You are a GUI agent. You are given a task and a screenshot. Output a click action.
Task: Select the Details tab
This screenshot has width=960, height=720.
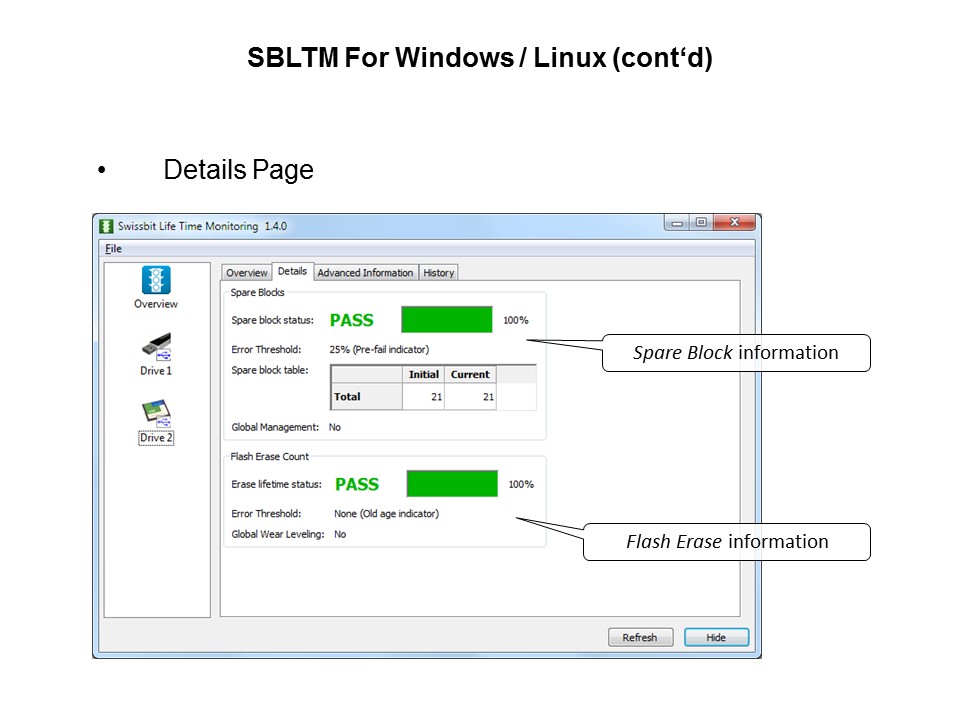click(292, 271)
